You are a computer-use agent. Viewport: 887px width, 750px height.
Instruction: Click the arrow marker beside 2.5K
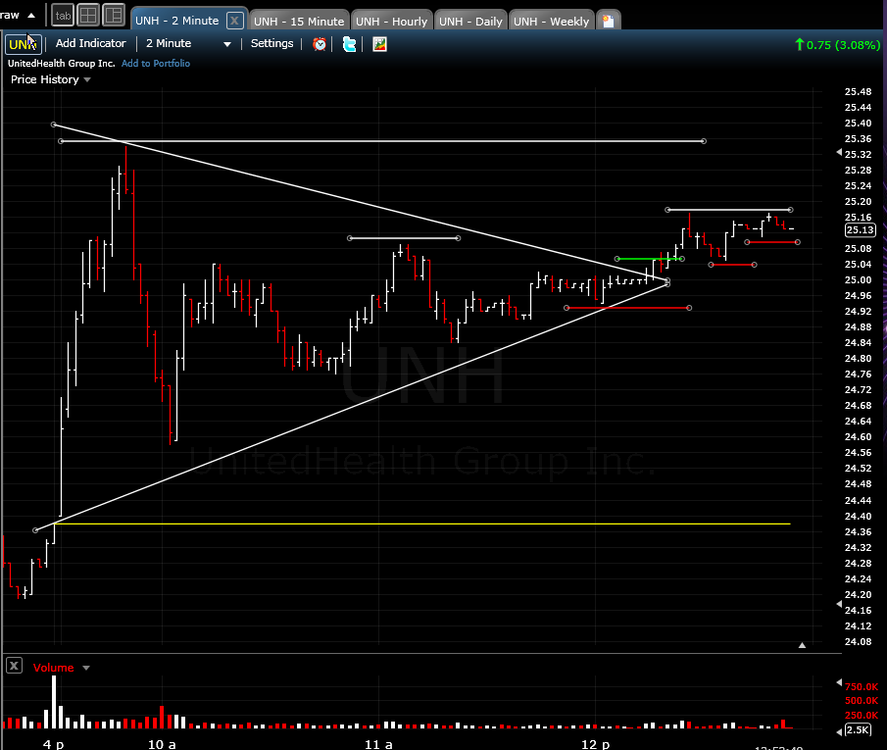(839, 732)
